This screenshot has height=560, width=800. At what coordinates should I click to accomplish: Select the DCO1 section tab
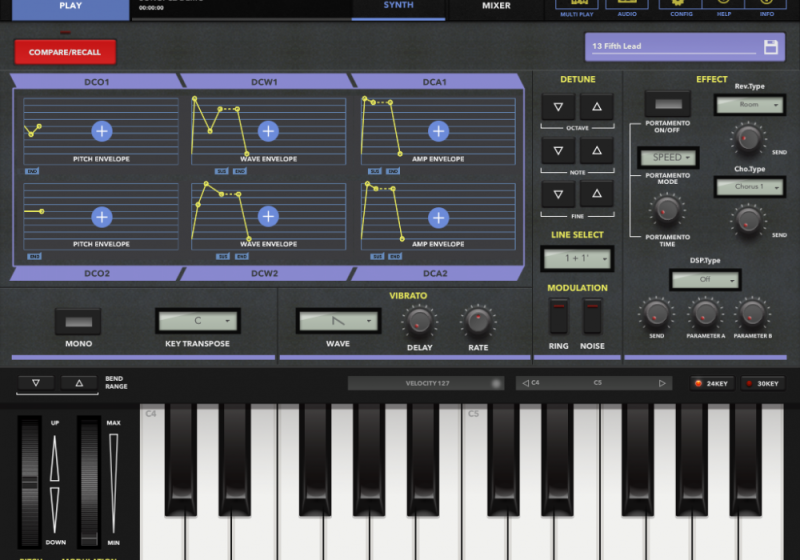pos(96,82)
